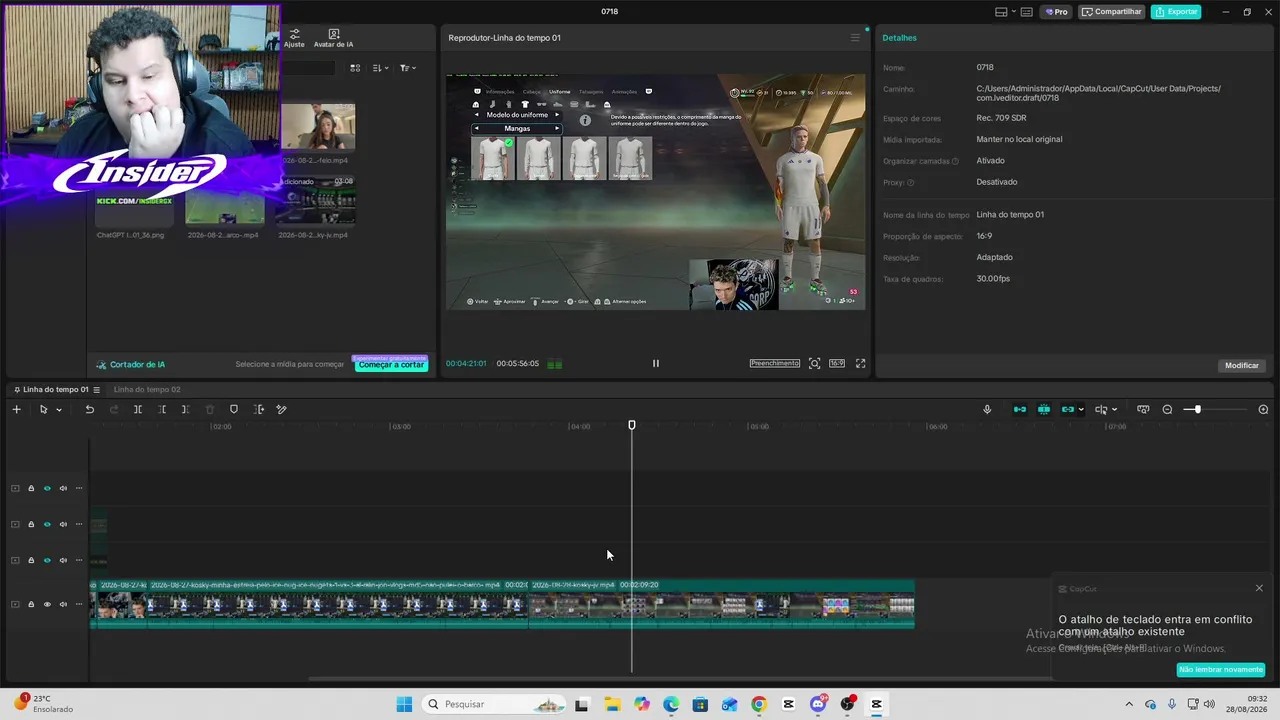Open the Linha do tempo 01 tab menu
This screenshot has height=720, width=1280.
[96, 389]
